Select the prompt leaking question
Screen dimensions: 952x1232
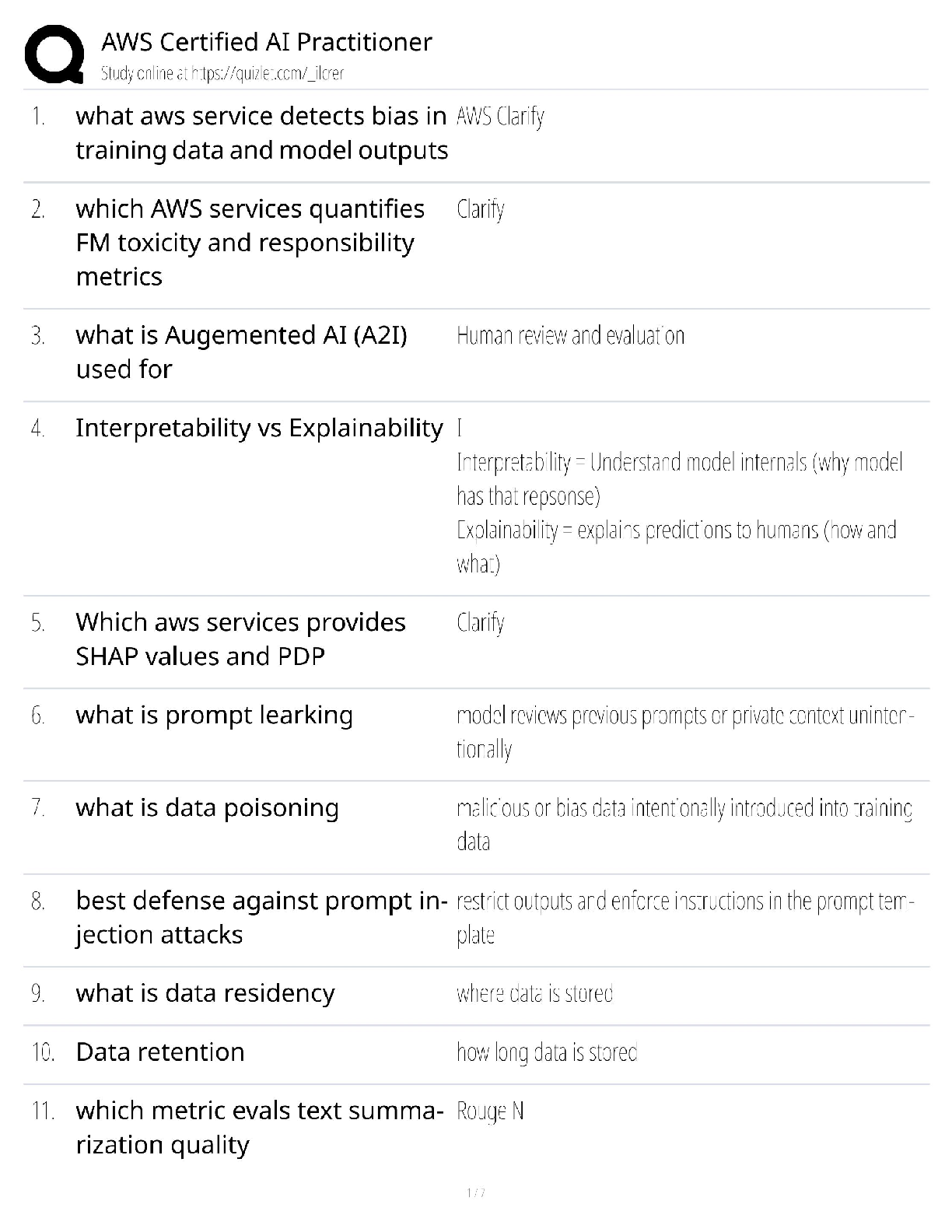pyautogui.click(x=214, y=715)
